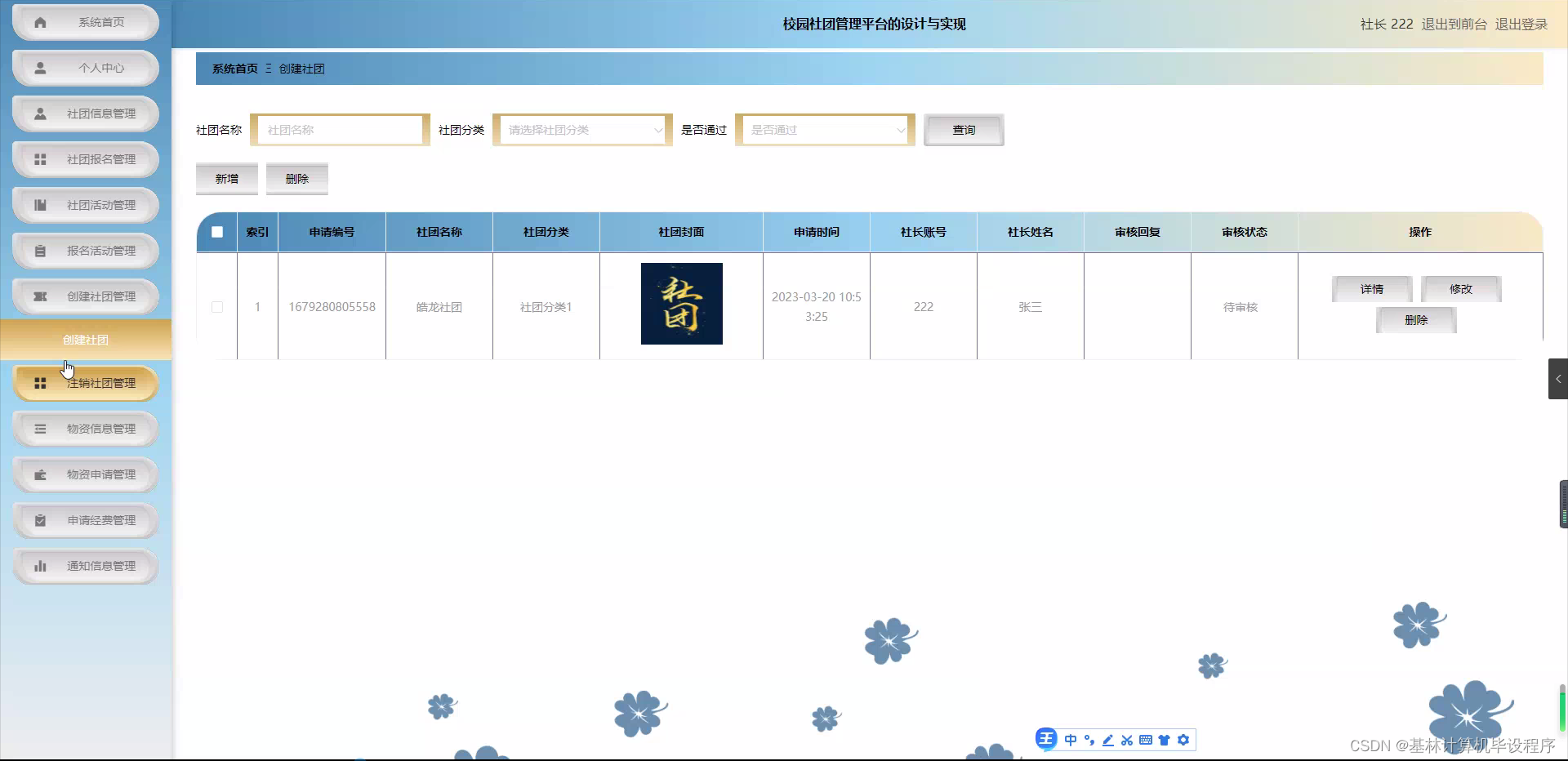Click the chart icon on 通知信息管理
1568x761 pixels.
[x=39, y=566]
